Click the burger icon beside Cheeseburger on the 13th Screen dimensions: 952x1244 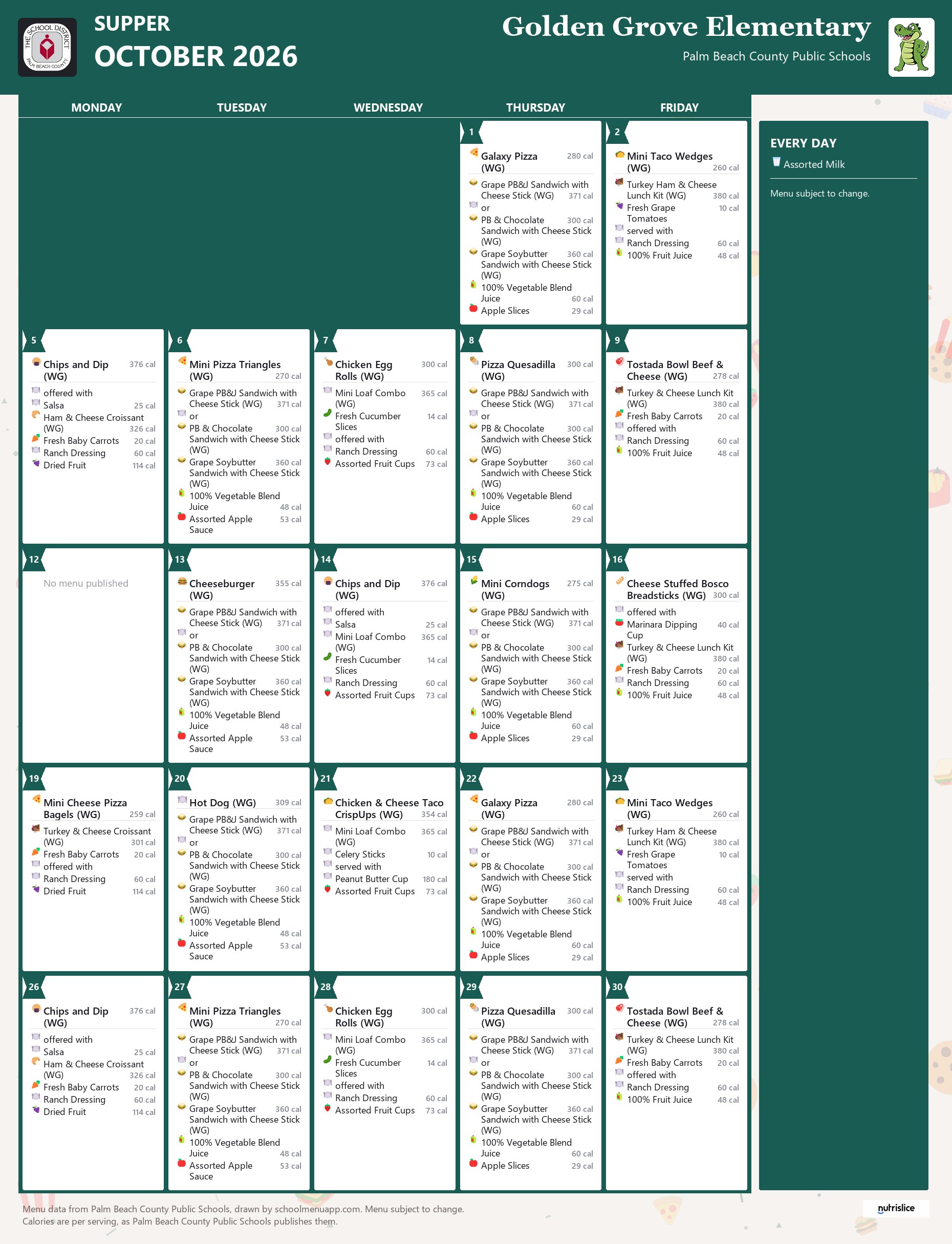click(182, 581)
